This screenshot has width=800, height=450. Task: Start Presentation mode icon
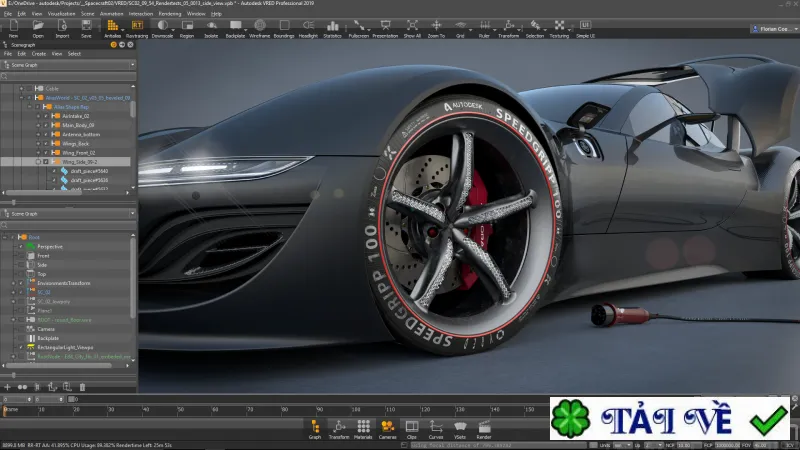click(x=385, y=29)
